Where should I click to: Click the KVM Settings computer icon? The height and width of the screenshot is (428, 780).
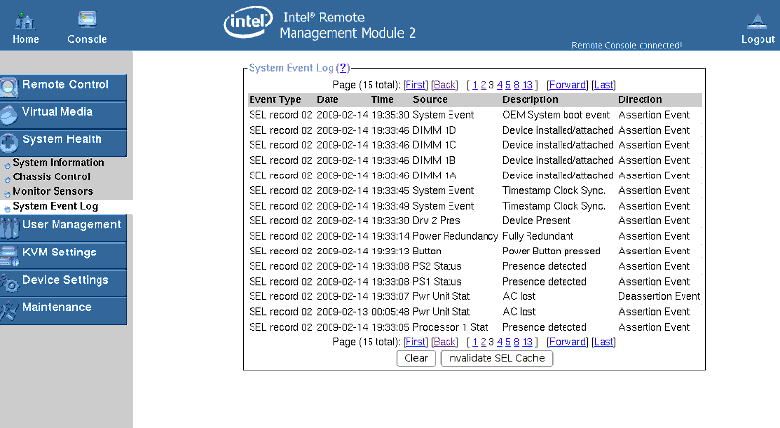point(8,256)
